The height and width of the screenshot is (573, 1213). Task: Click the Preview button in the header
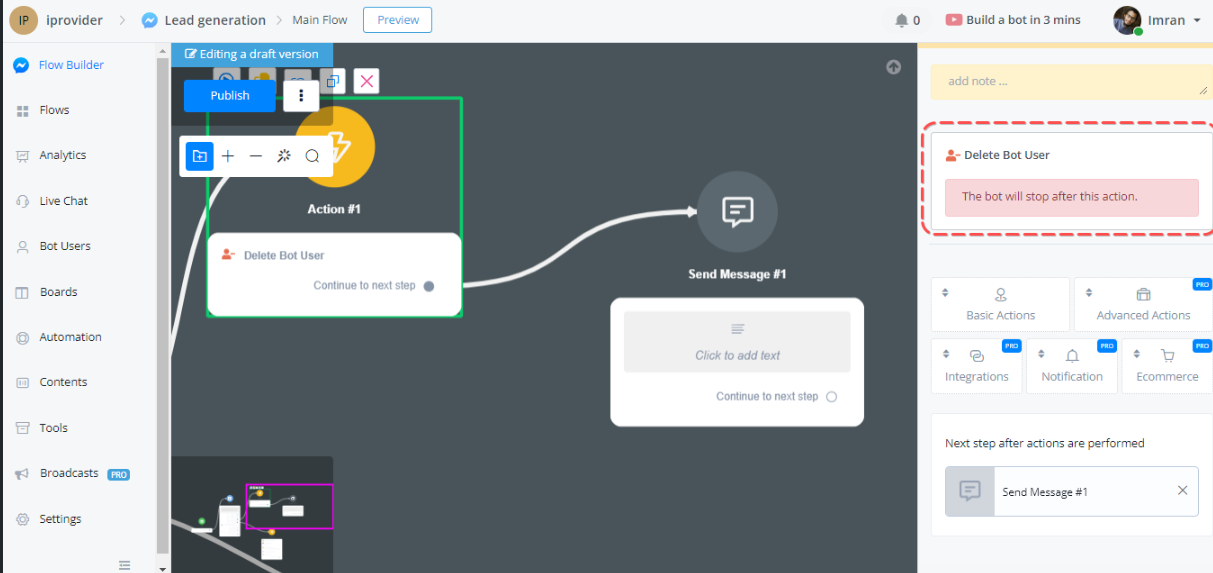[397, 20]
